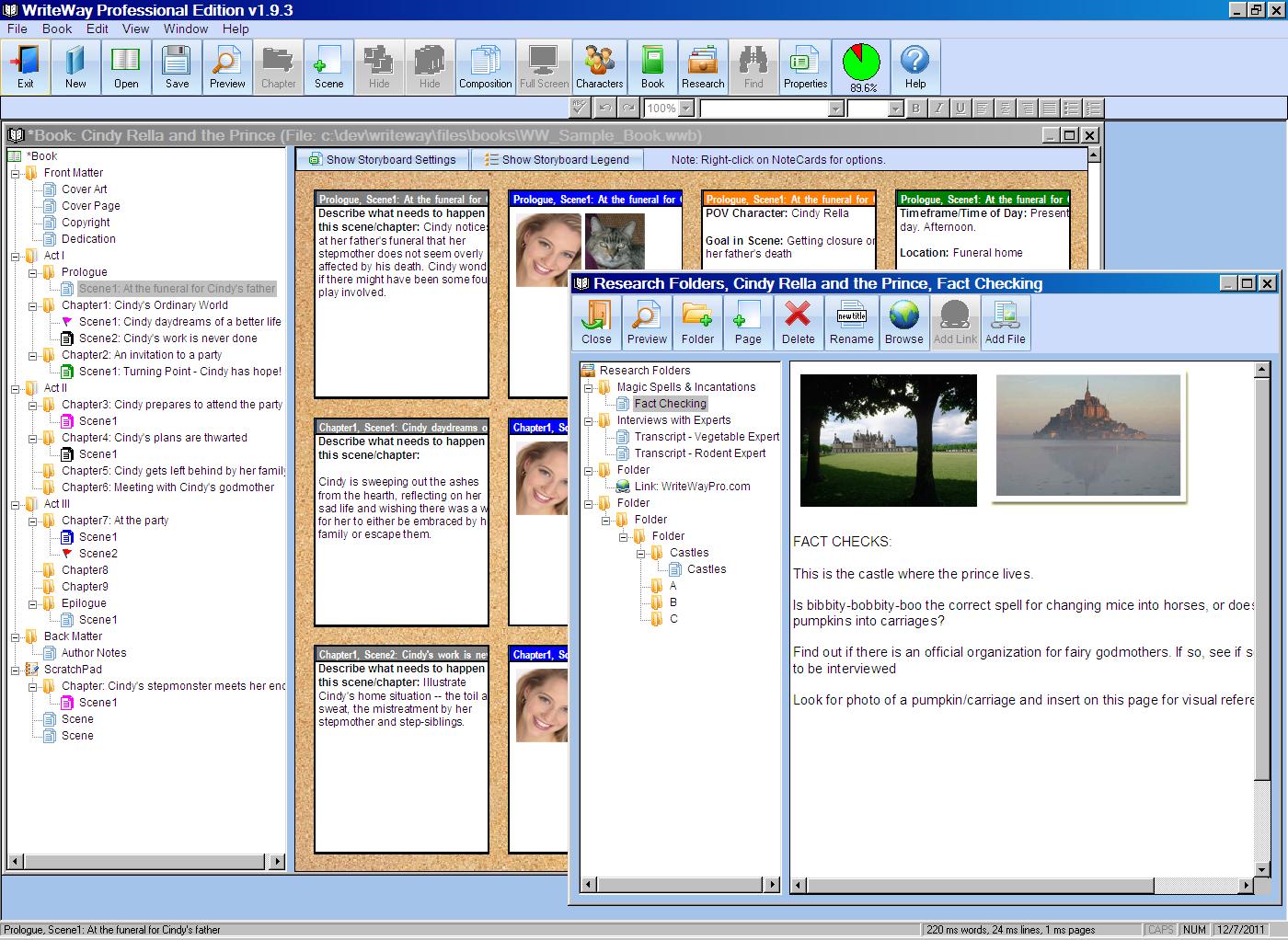Open the Book menu
The image size is (1288, 940).
(57, 29)
